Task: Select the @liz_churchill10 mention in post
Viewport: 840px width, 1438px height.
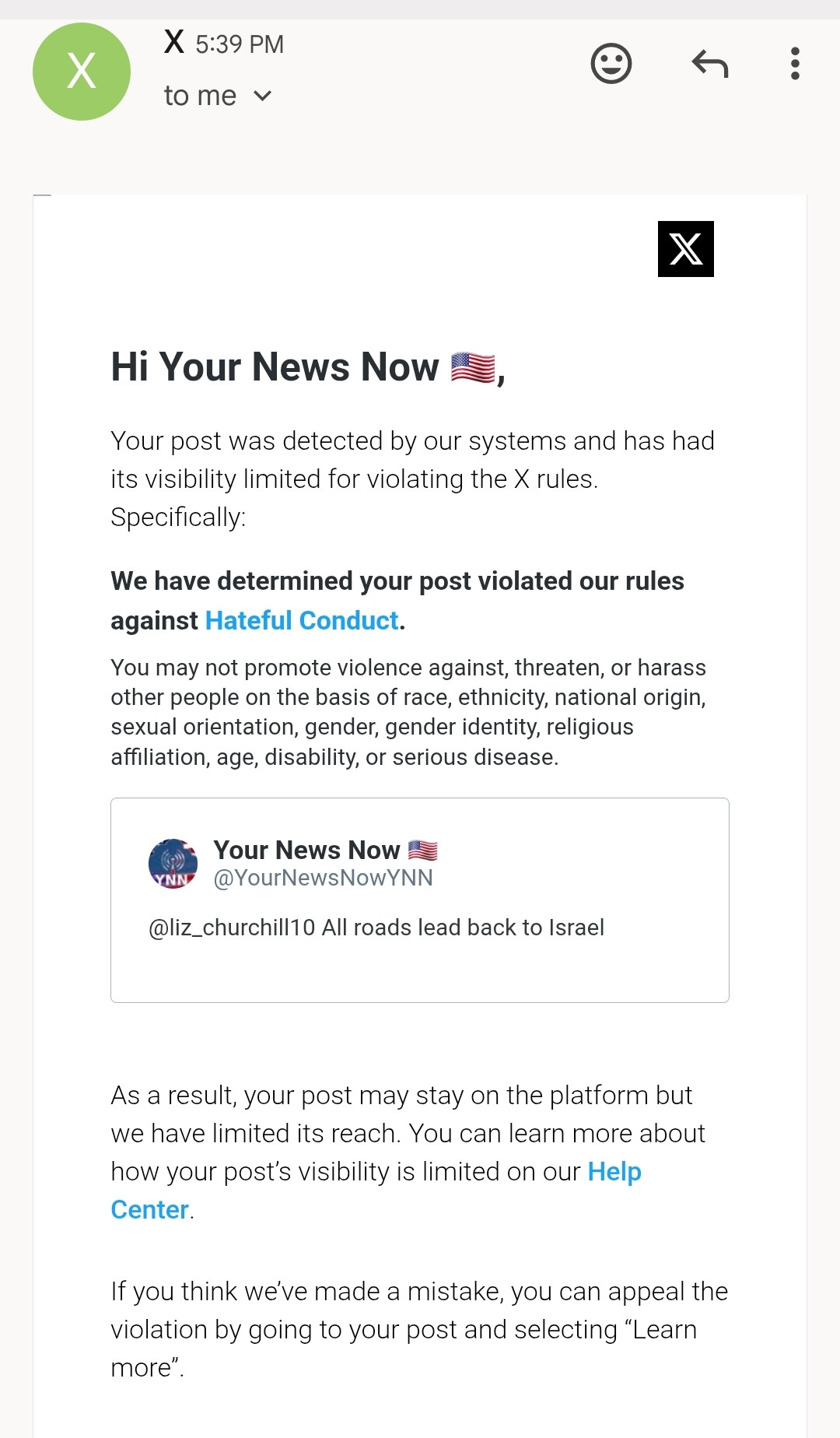Action: click(x=232, y=928)
